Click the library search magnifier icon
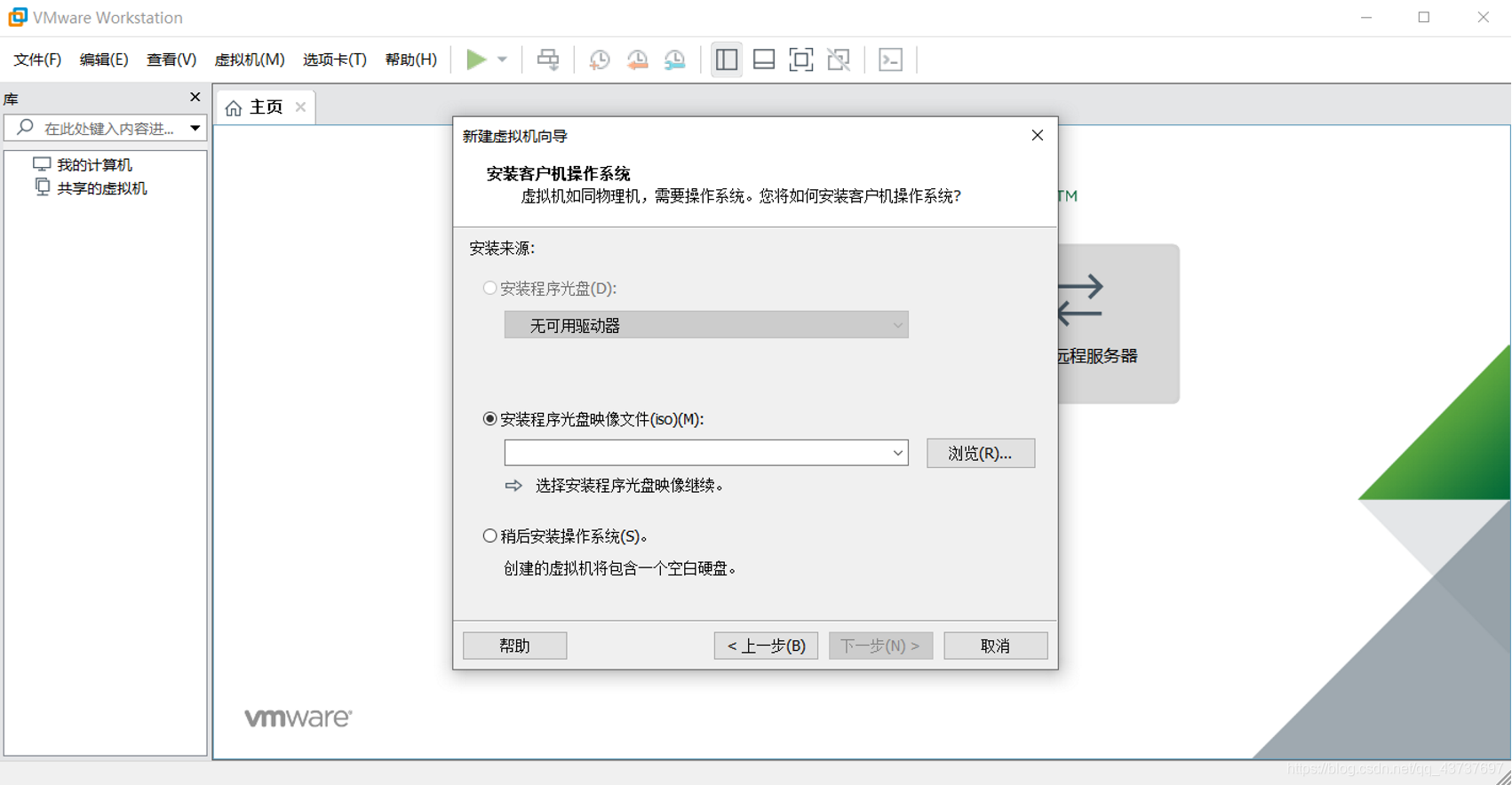The height and width of the screenshot is (785, 1512). coord(25,128)
